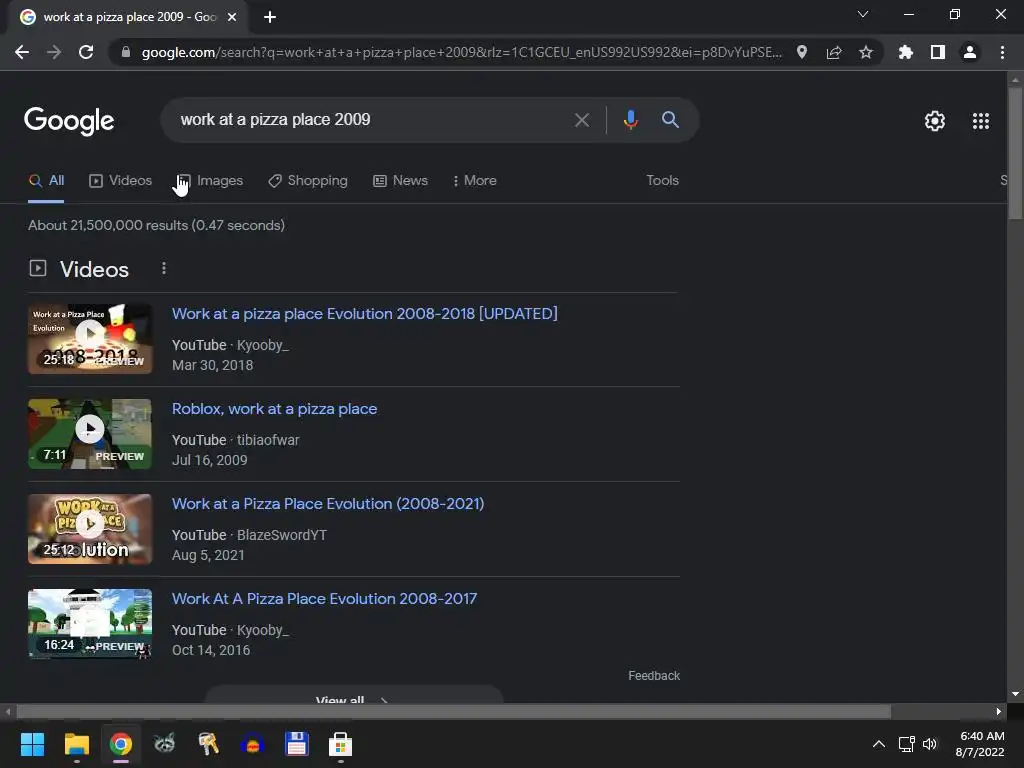Click the scroll down arrow

1015,694
